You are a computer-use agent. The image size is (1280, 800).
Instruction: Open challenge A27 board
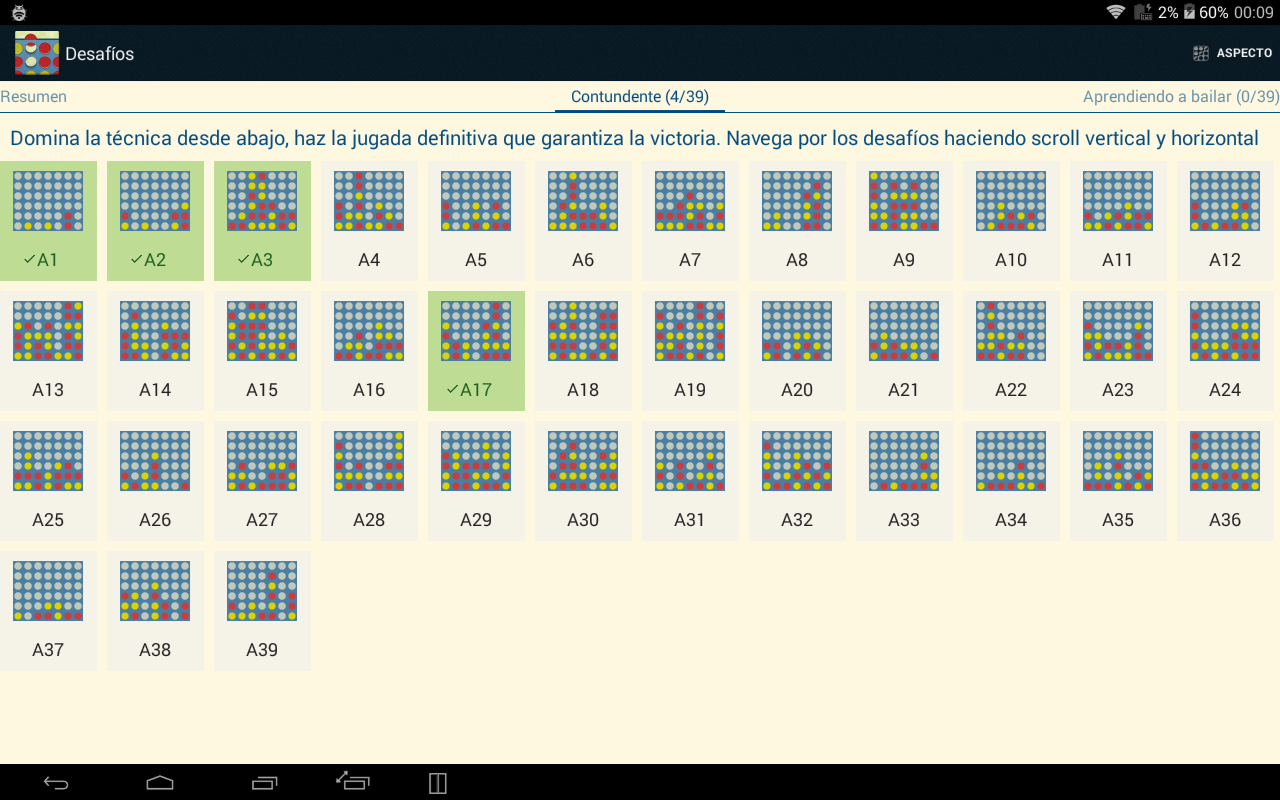(262, 481)
